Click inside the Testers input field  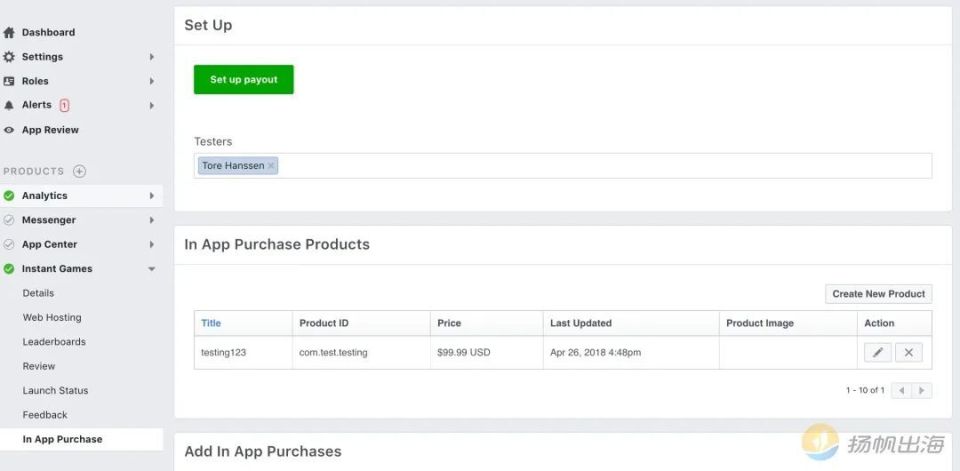point(600,166)
